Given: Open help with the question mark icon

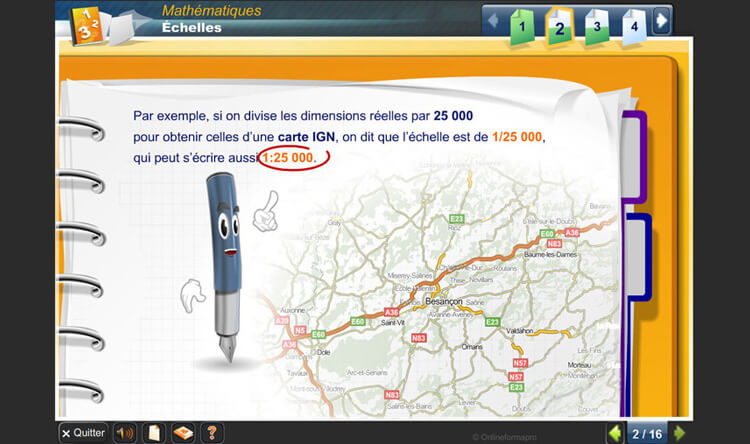Looking at the screenshot, I should [x=212, y=433].
